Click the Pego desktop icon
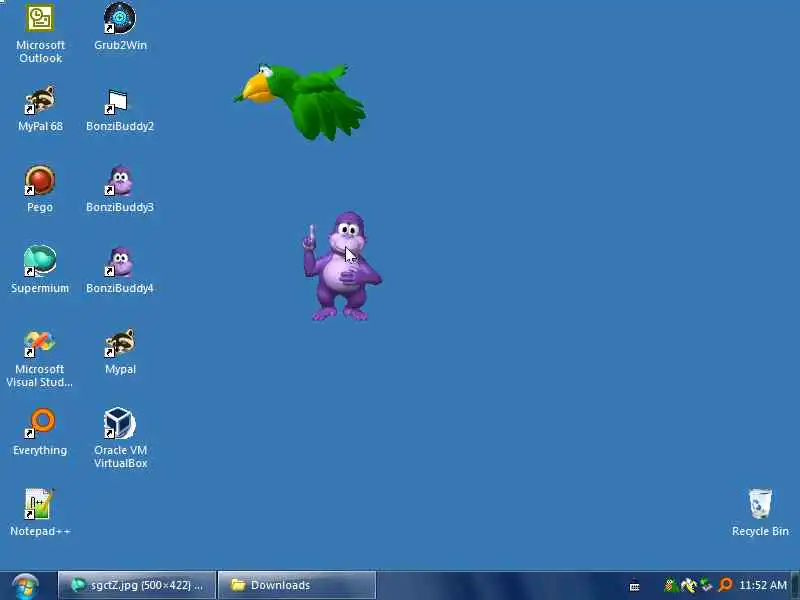800x600 pixels. pos(40,189)
